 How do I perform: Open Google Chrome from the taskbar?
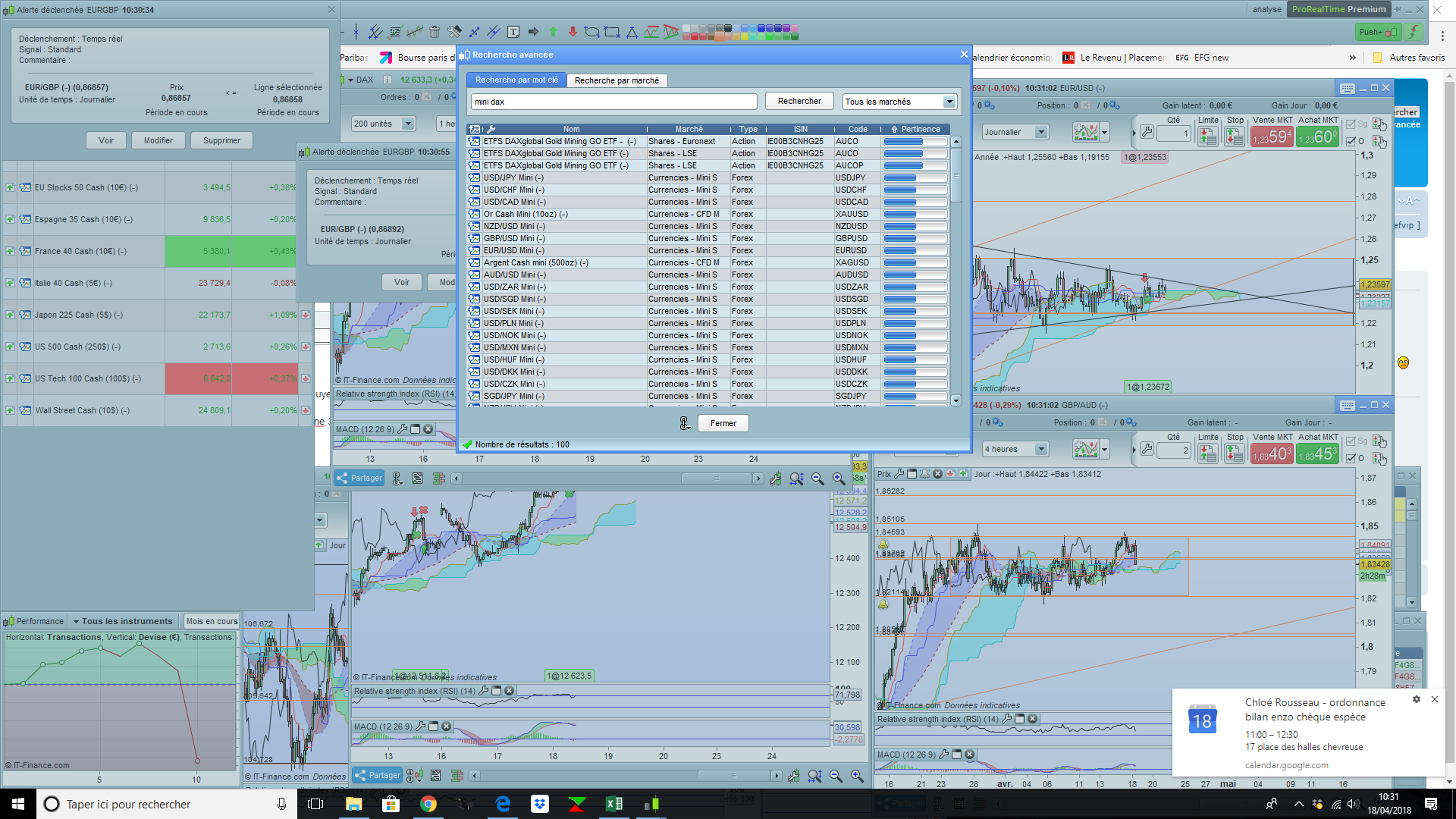428,804
